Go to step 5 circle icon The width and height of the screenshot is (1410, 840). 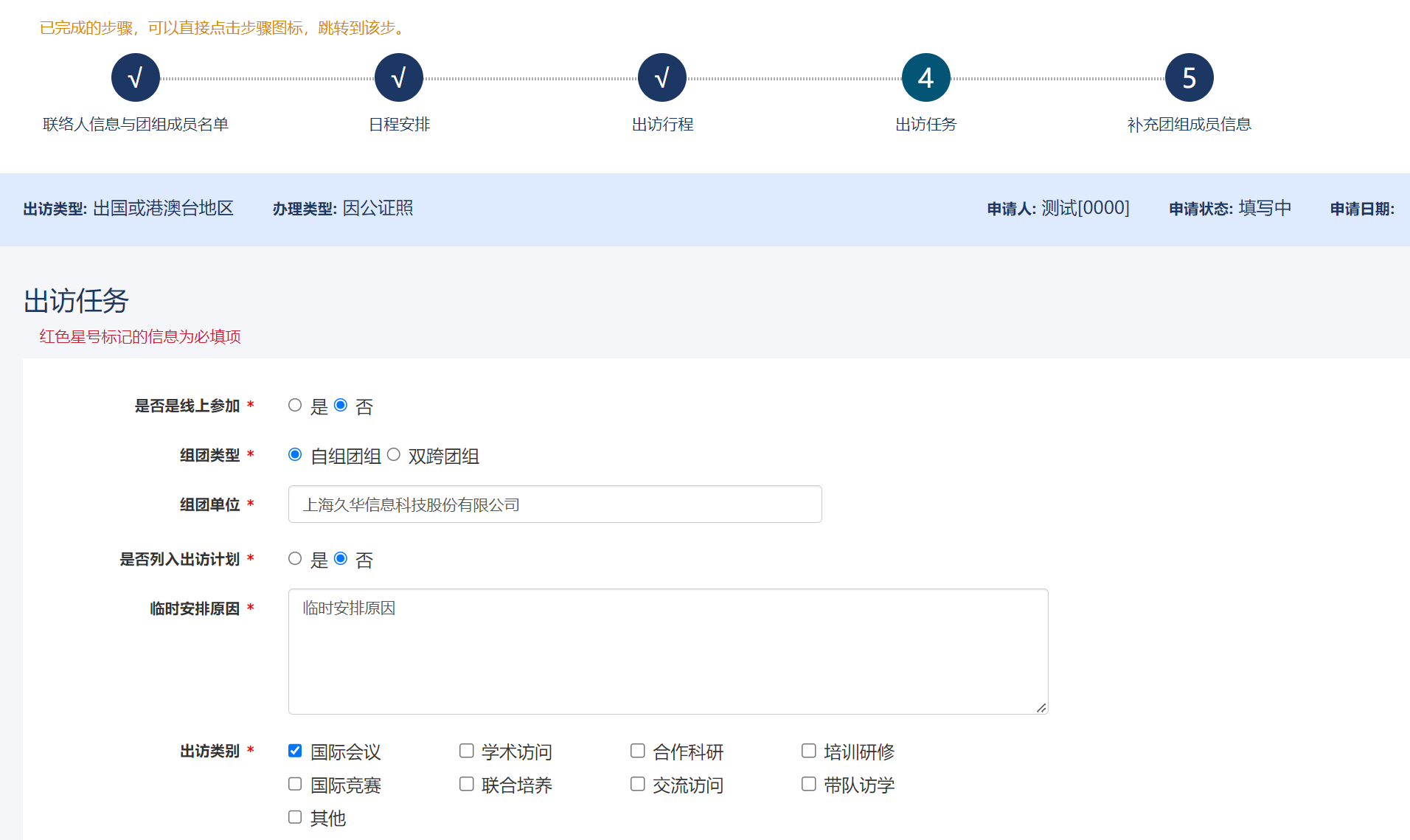[x=1189, y=77]
